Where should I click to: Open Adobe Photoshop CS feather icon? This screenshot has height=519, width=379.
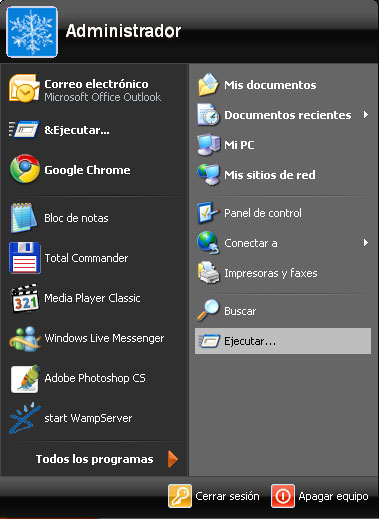click(x=25, y=379)
